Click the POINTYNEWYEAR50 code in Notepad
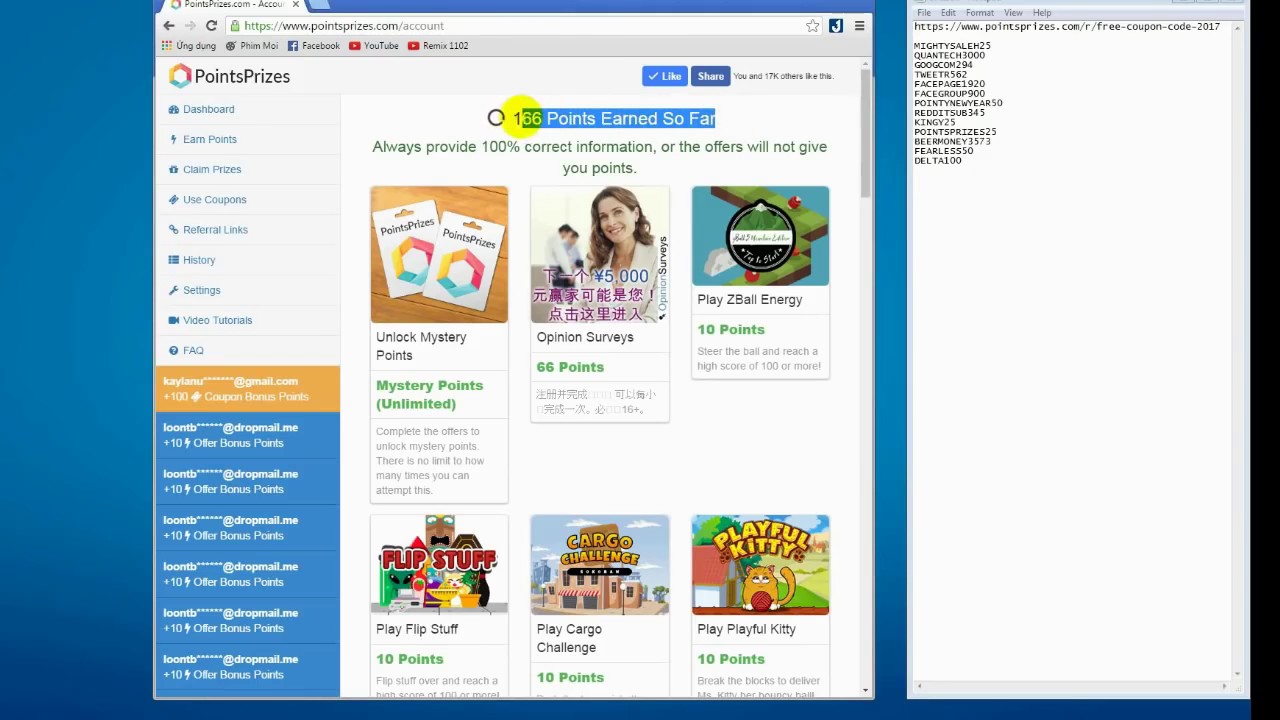Screen dimensions: 1280x720 tap(958, 103)
